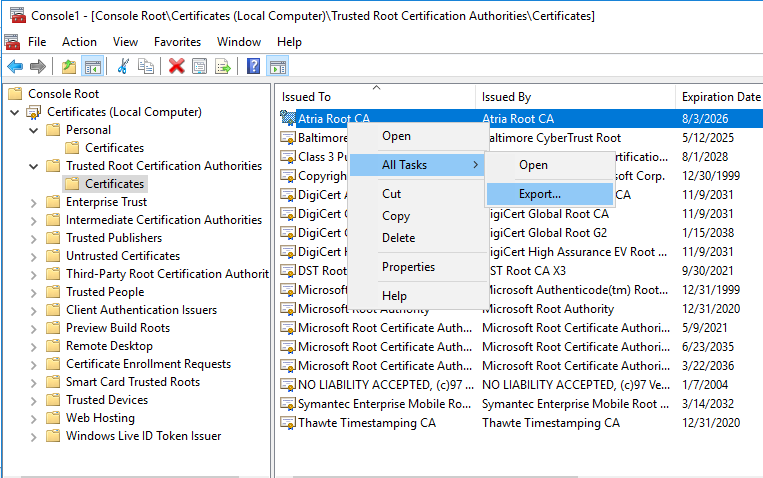This screenshot has height=478, width=763.
Task: Choose Cut in the context menu
Action: (418, 194)
